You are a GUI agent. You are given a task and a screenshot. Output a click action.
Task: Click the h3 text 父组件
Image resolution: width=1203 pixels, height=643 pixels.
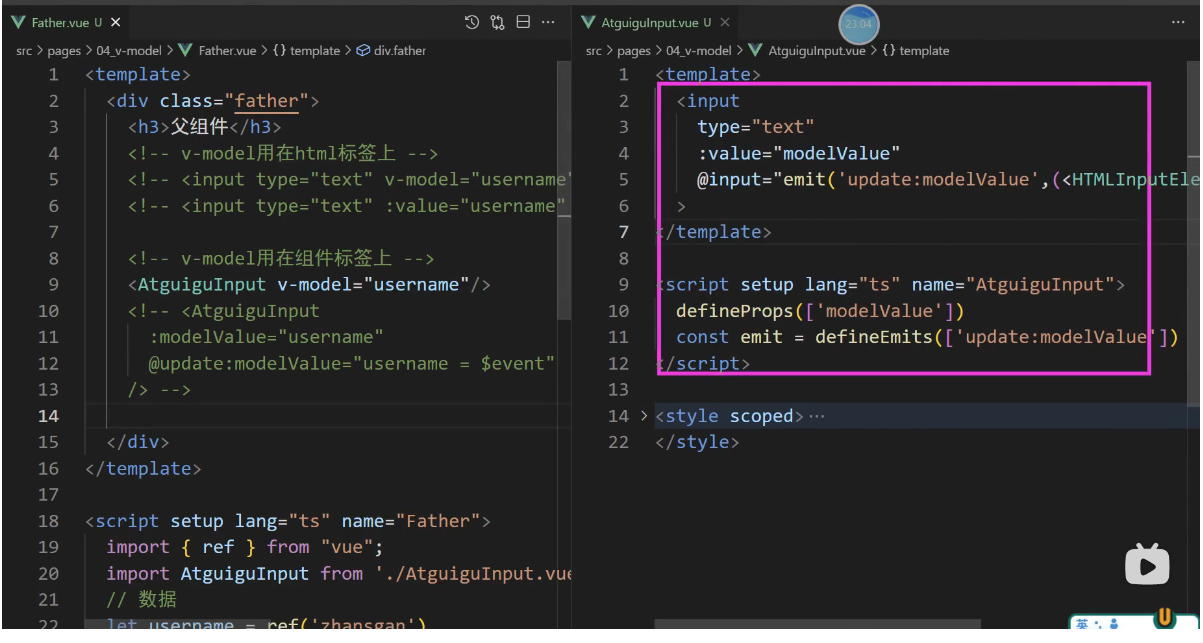(198, 127)
